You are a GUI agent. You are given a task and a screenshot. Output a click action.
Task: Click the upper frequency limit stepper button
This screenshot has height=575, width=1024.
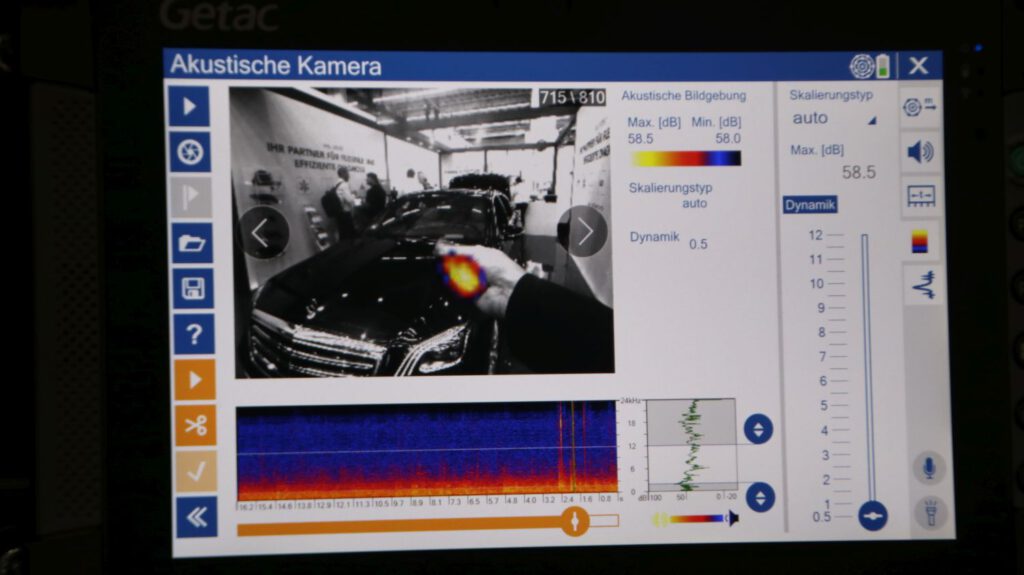point(758,430)
